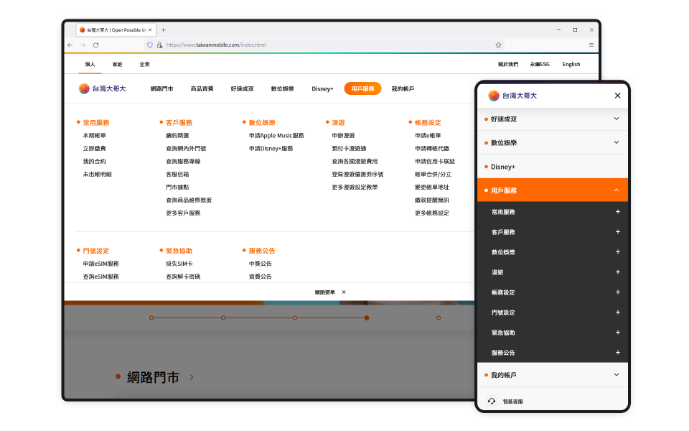The height and width of the screenshot is (431, 689).
Task: Open the Disney+ menu in desktop navigation
Action: pyautogui.click(x=322, y=88)
